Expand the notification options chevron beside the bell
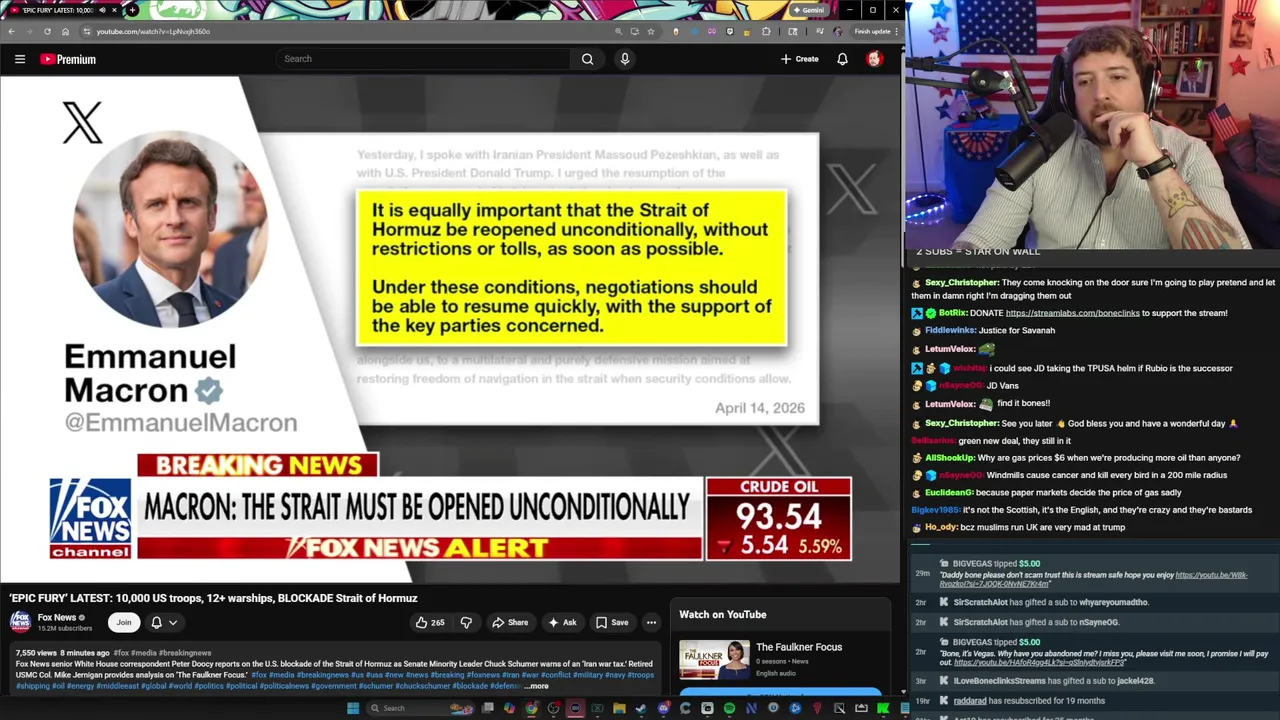 173,622
